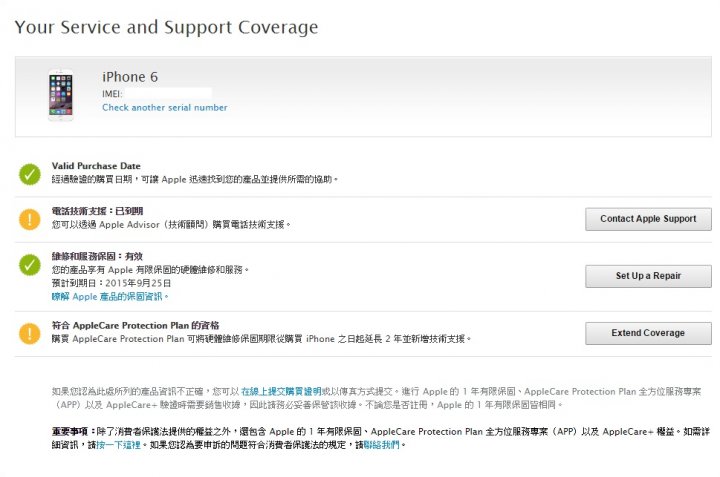Click the 電話技術支援：已到期 heading
The image size is (720, 477).
[x=97, y=211]
